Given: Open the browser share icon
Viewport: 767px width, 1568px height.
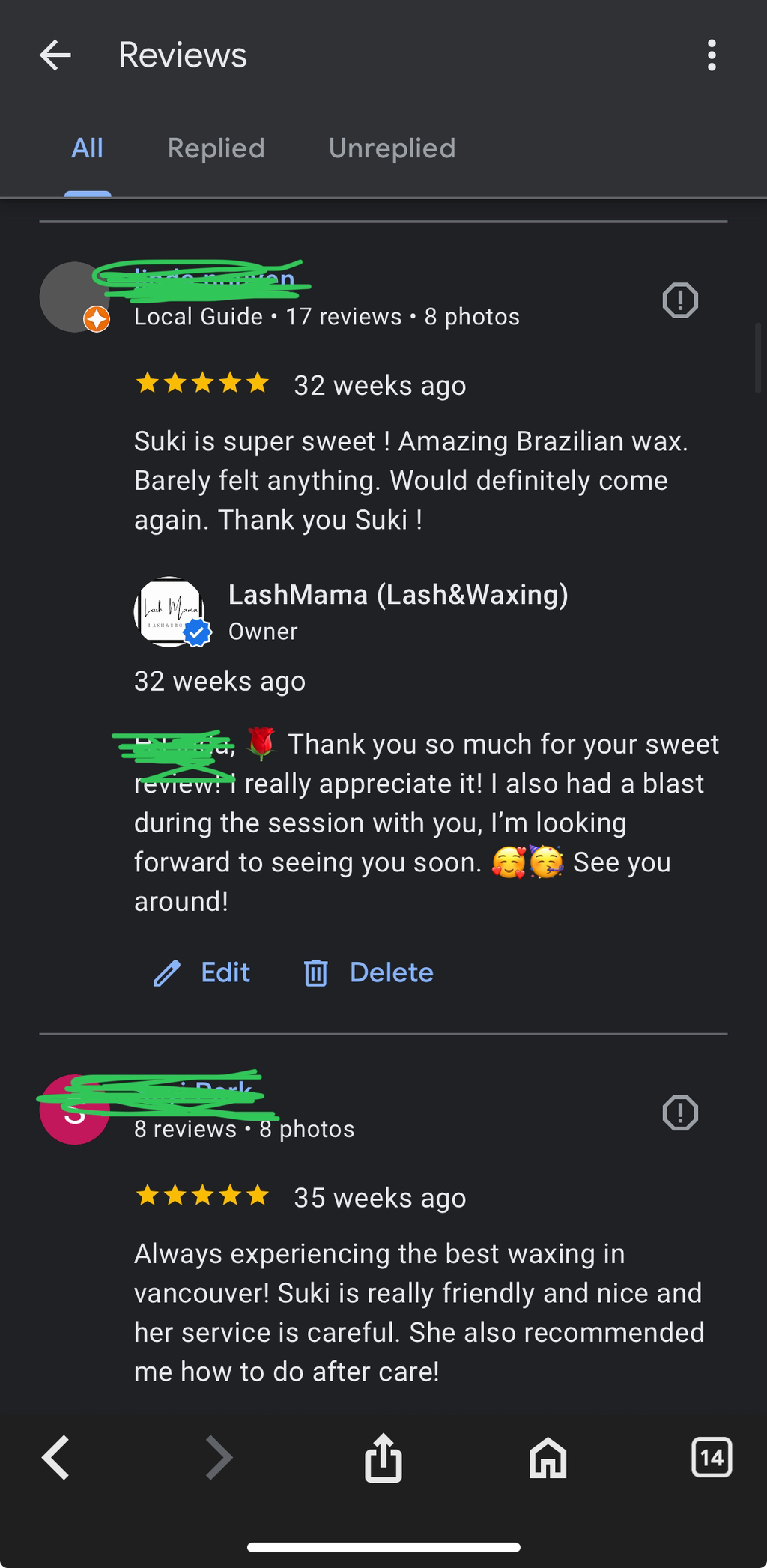Looking at the screenshot, I should point(383,1458).
